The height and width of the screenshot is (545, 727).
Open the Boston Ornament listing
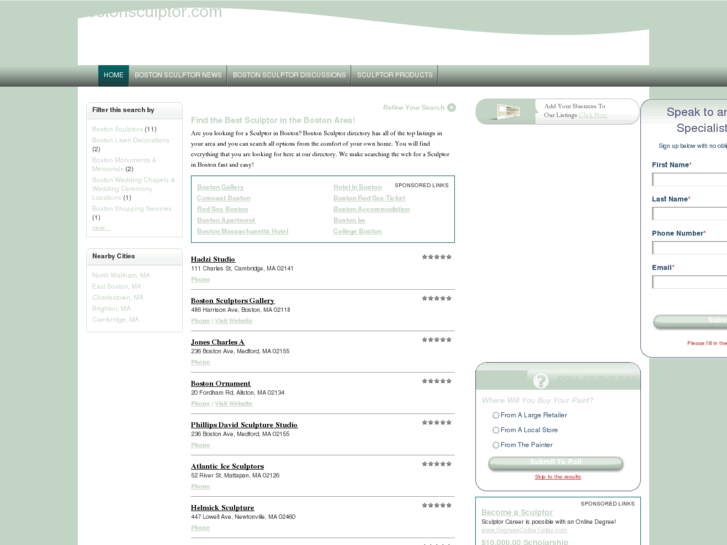[221, 384]
